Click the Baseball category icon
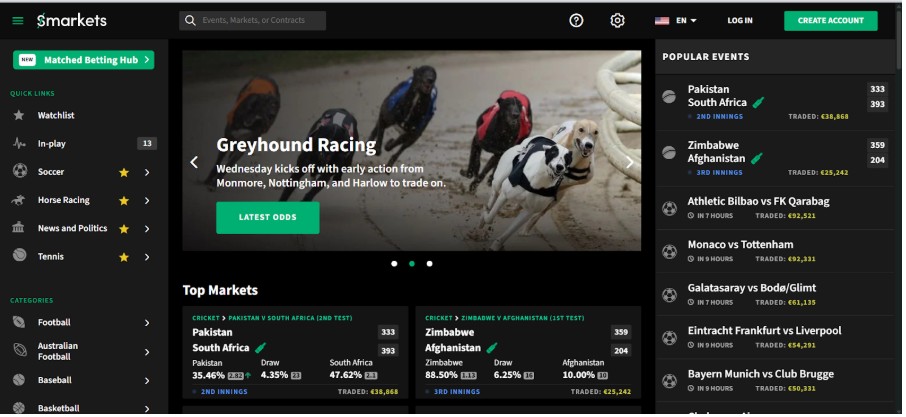 coord(19,379)
